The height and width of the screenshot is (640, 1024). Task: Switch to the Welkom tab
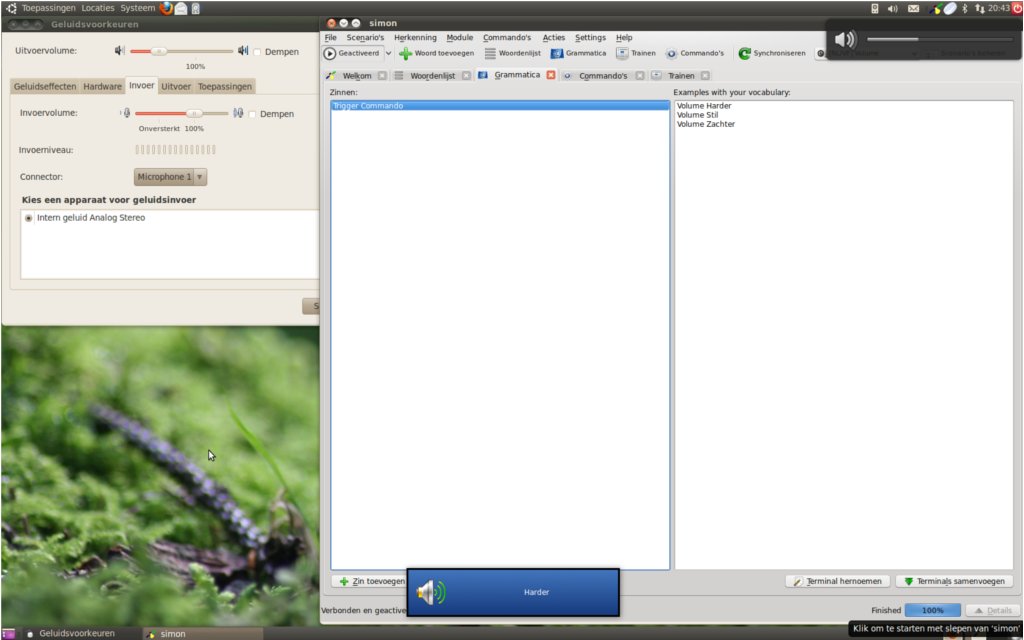(357, 76)
